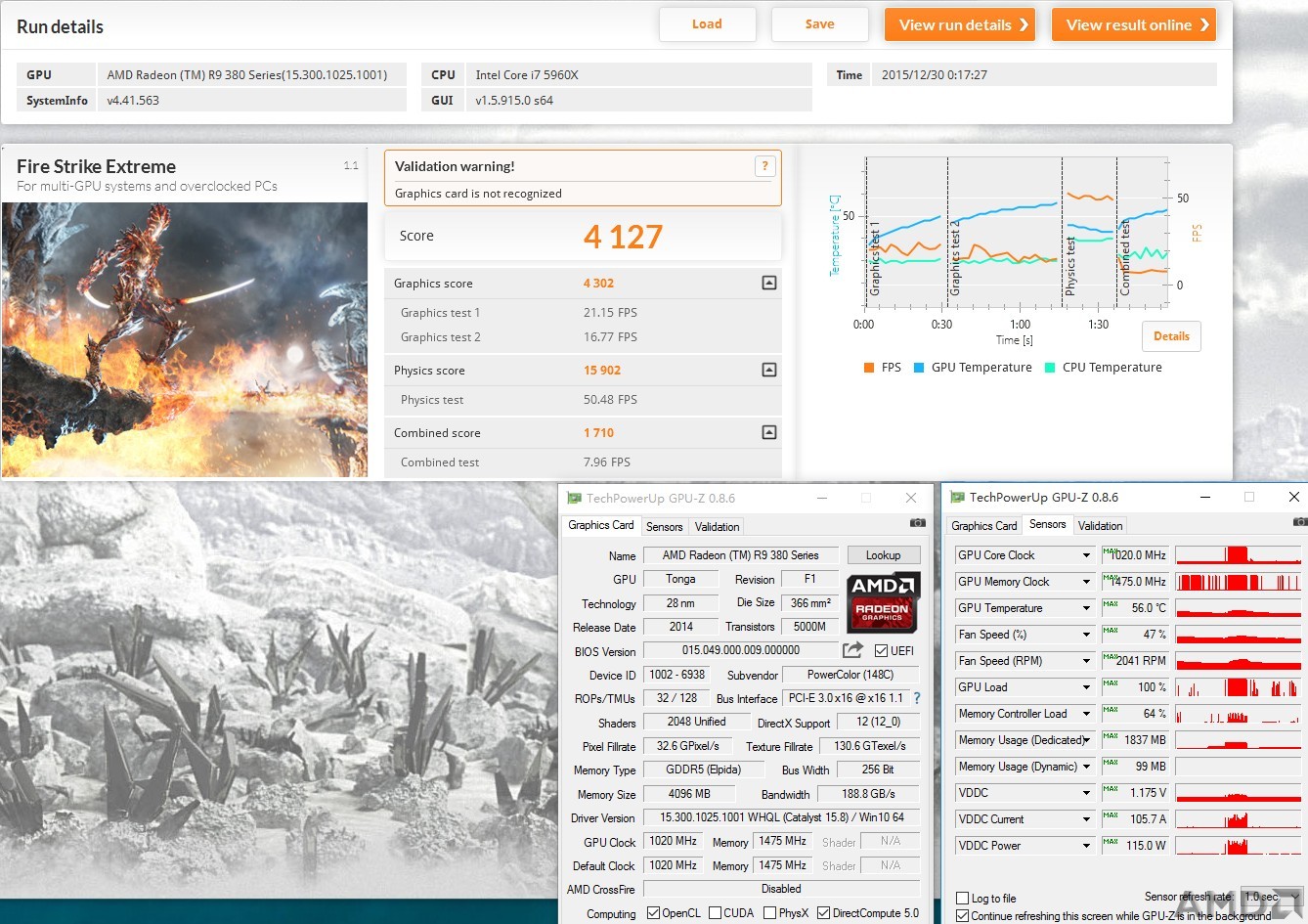Open the VDDC Power sensor dropdown

click(x=1086, y=846)
